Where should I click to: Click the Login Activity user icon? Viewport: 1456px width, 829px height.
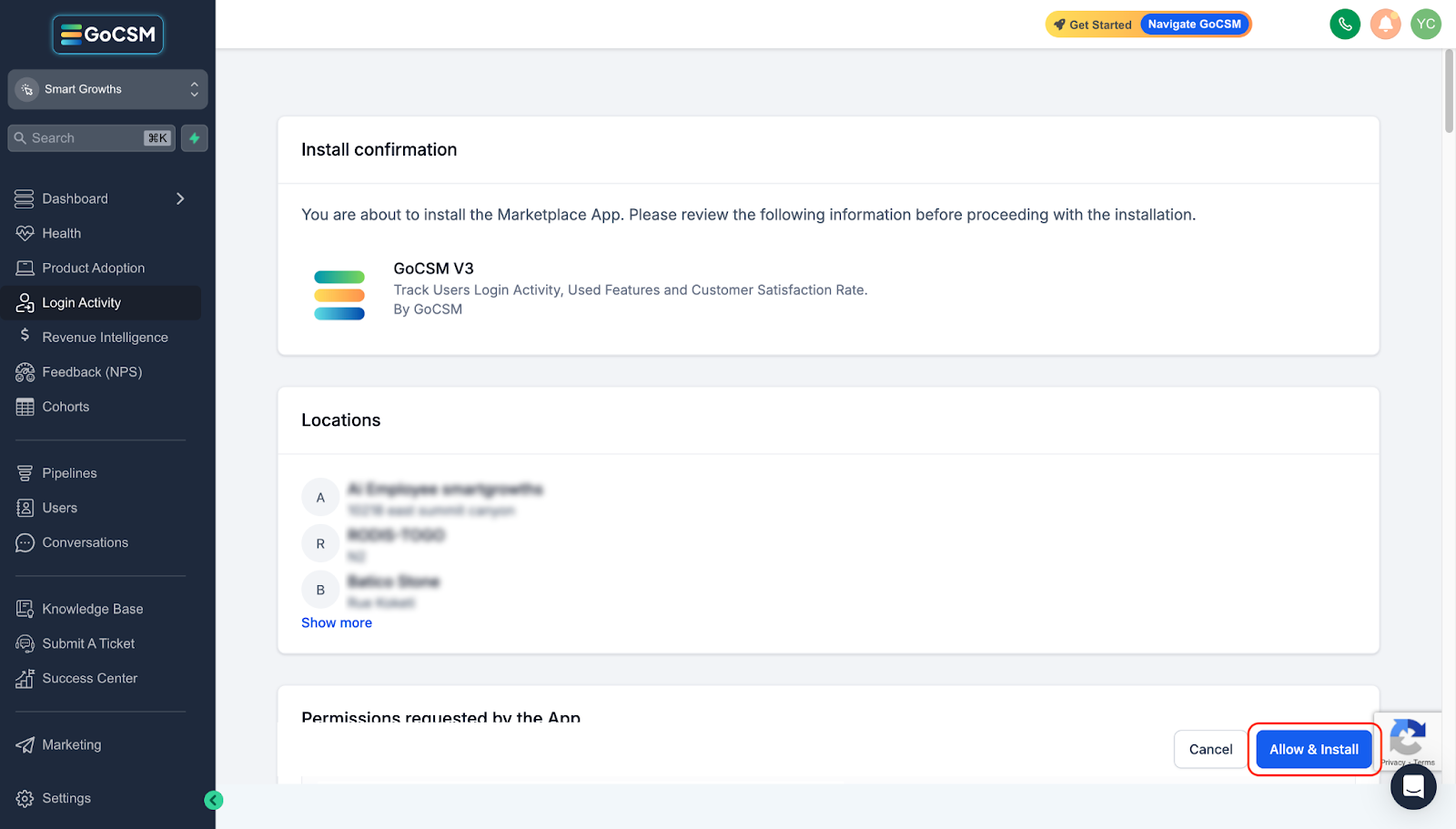[x=25, y=302]
